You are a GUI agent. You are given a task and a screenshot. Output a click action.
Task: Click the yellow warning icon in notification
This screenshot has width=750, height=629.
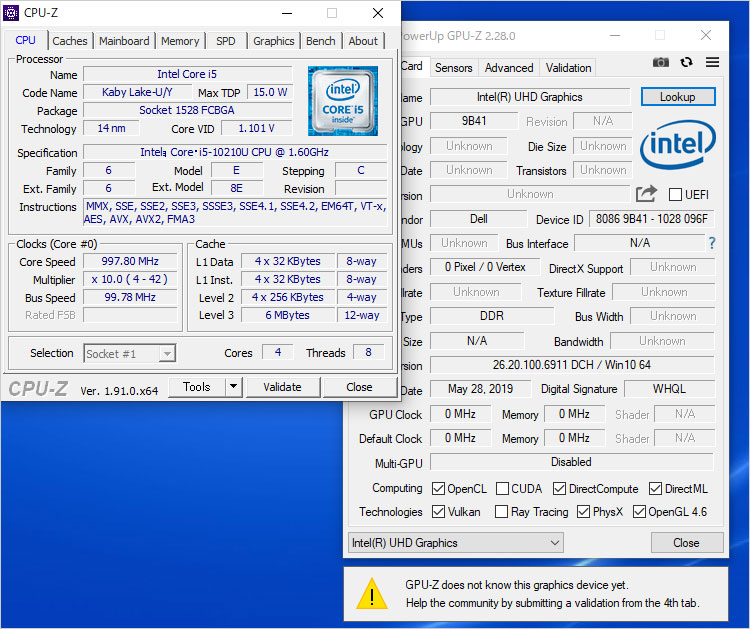(x=372, y=594)
